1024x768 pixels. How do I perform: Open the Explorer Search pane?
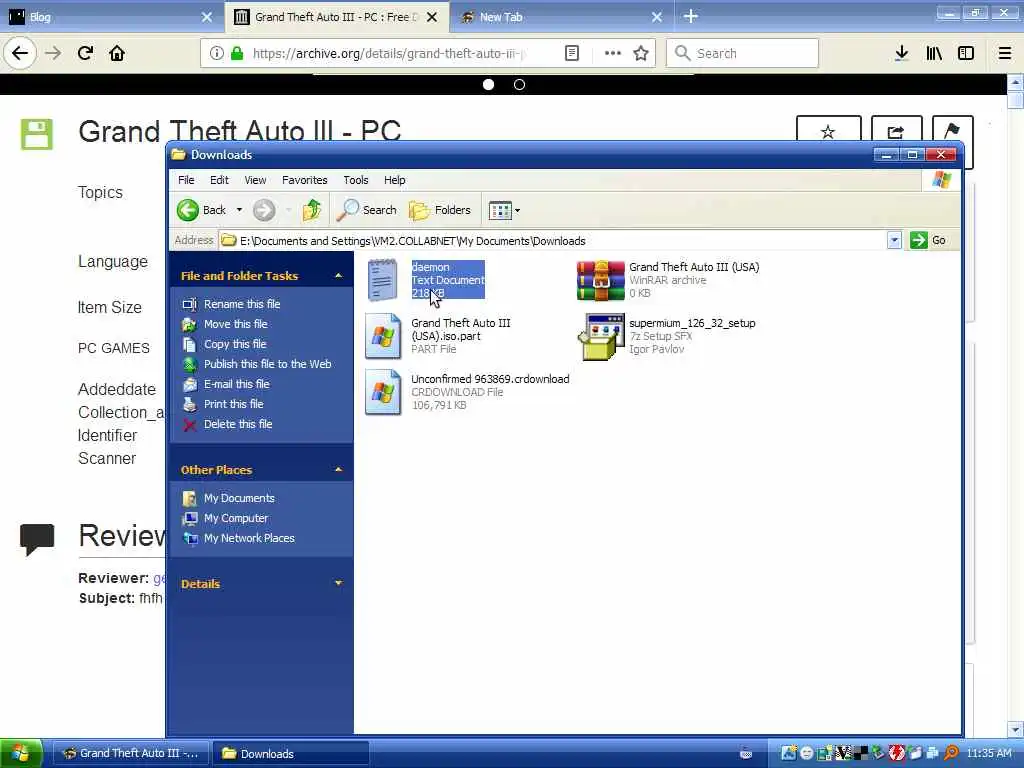(x=367, y=210)
